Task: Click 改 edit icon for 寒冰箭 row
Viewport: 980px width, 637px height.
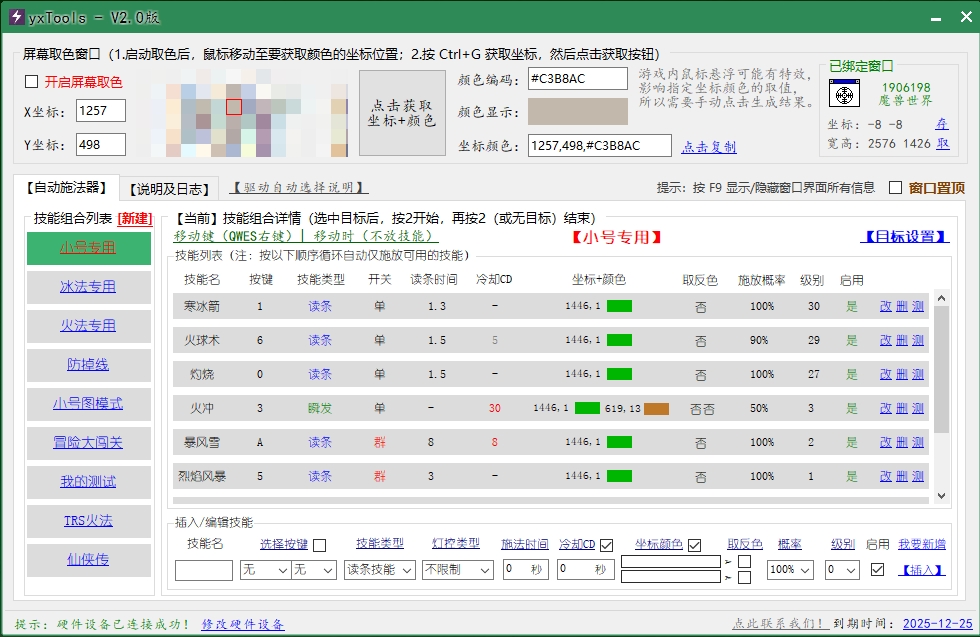Action: (x=885, y=307)
